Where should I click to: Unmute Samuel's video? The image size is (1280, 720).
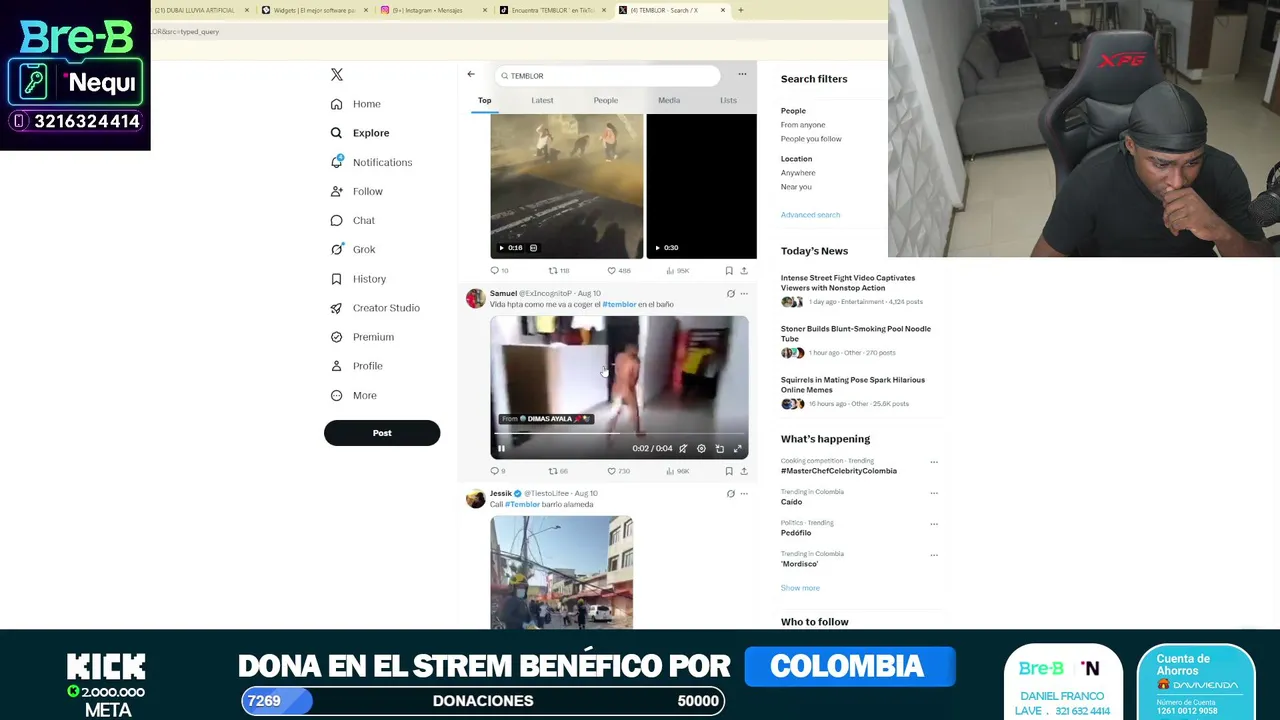pos(683,449)
